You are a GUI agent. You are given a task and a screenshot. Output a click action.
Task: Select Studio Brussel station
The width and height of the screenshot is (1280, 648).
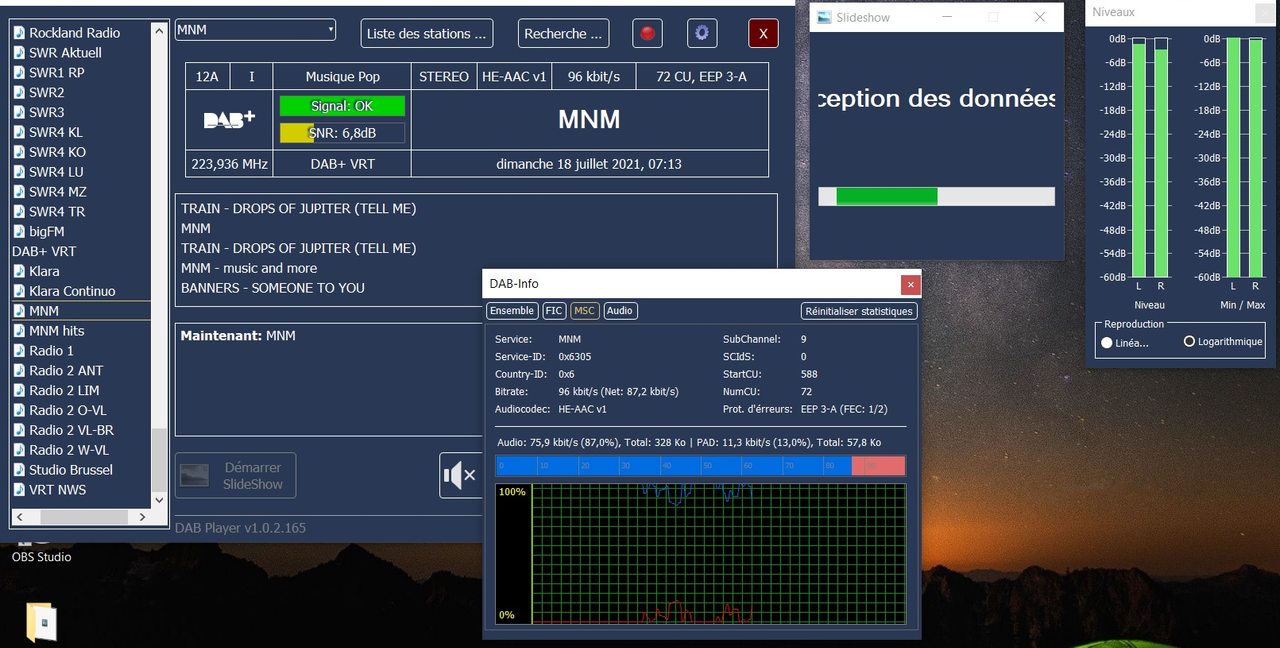pyautogui.click(x=81, y=470)
